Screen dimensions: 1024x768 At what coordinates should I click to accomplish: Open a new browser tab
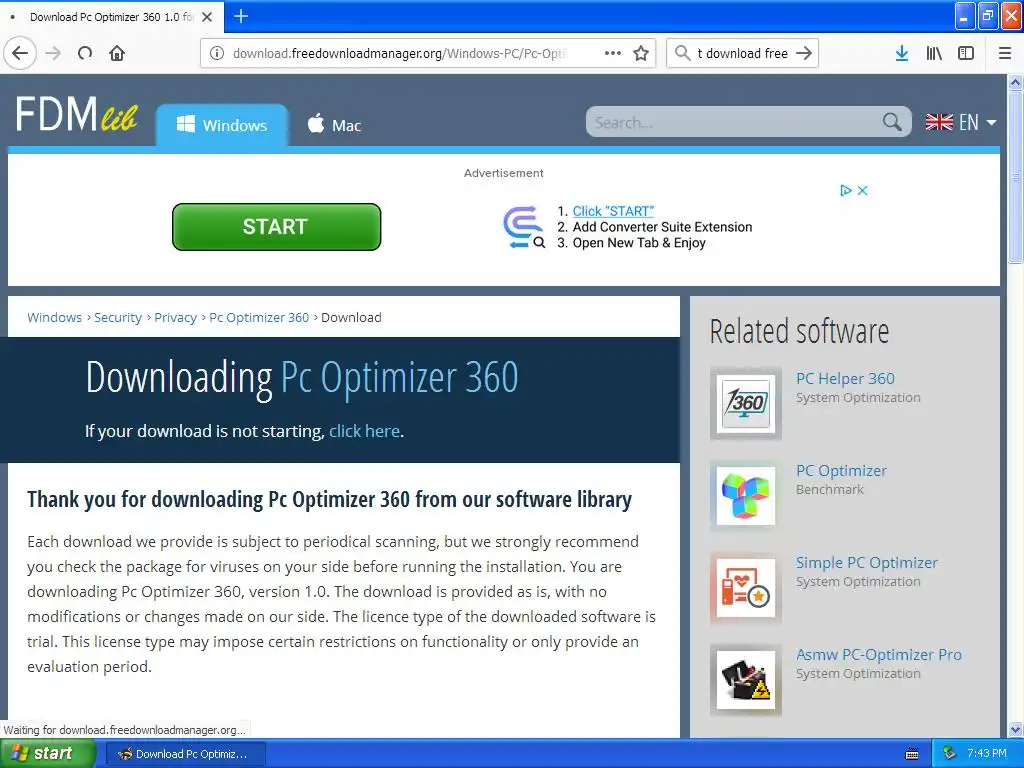[x=240, y=16]
